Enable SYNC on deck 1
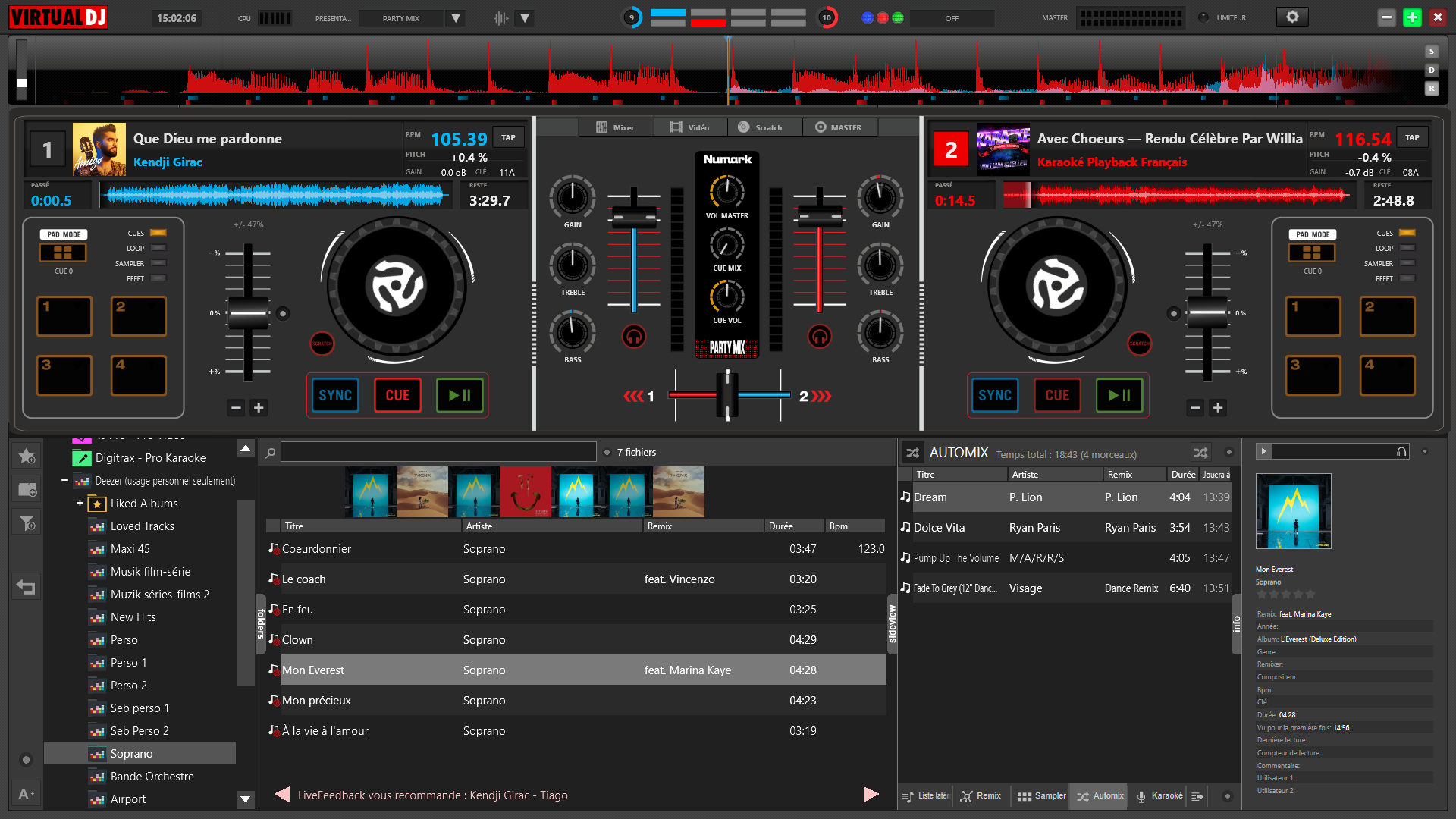1456x819 pixels. click(x=335, y=395)
